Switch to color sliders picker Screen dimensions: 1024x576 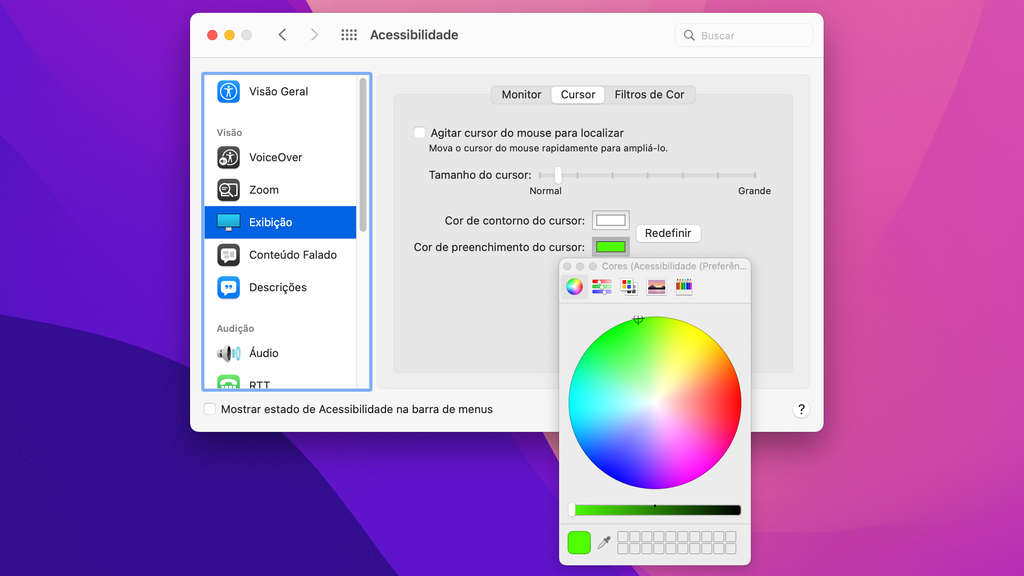tap(601, 287)
